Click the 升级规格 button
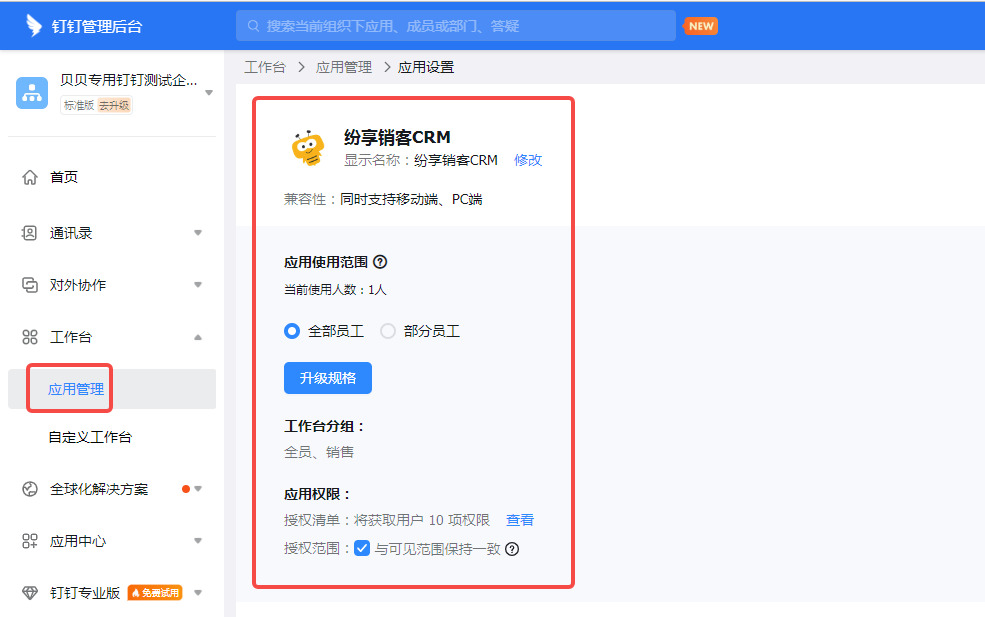This screenshot has width=985, height=617. point(328,378)
